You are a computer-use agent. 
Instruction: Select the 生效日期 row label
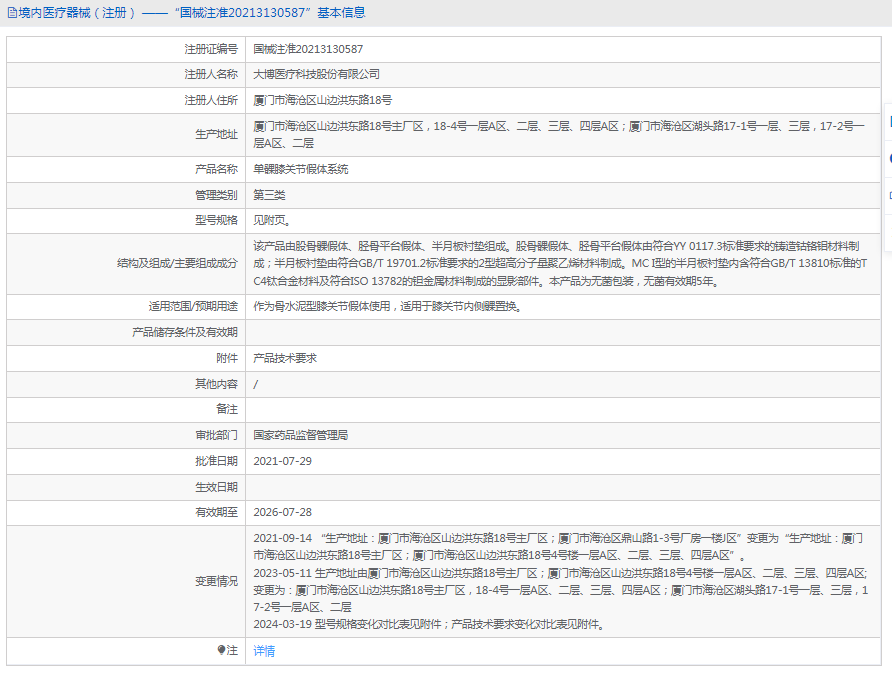pyautogui.click(x=216, y=487)
